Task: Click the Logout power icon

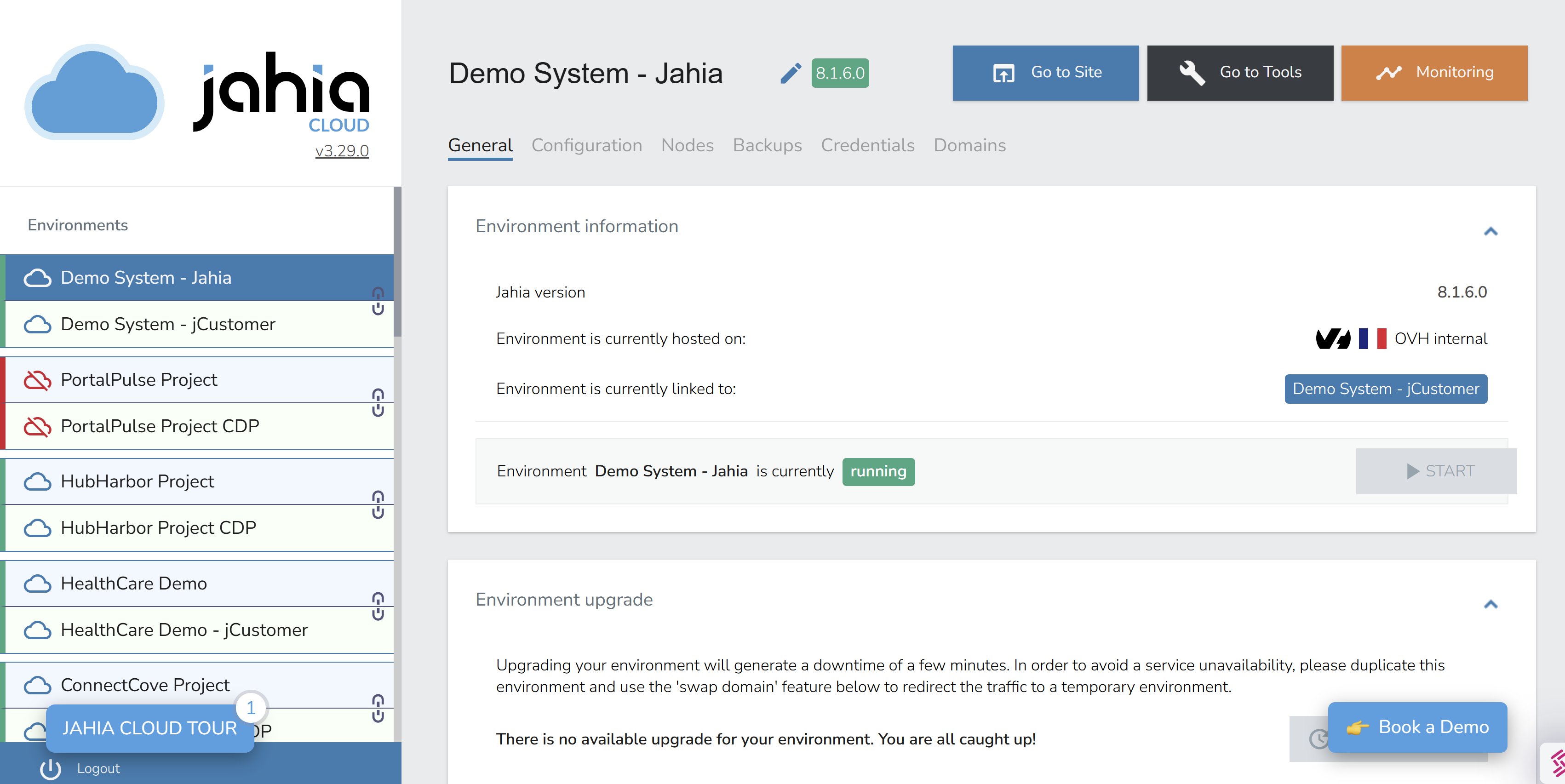Action: tap(51, 768)
